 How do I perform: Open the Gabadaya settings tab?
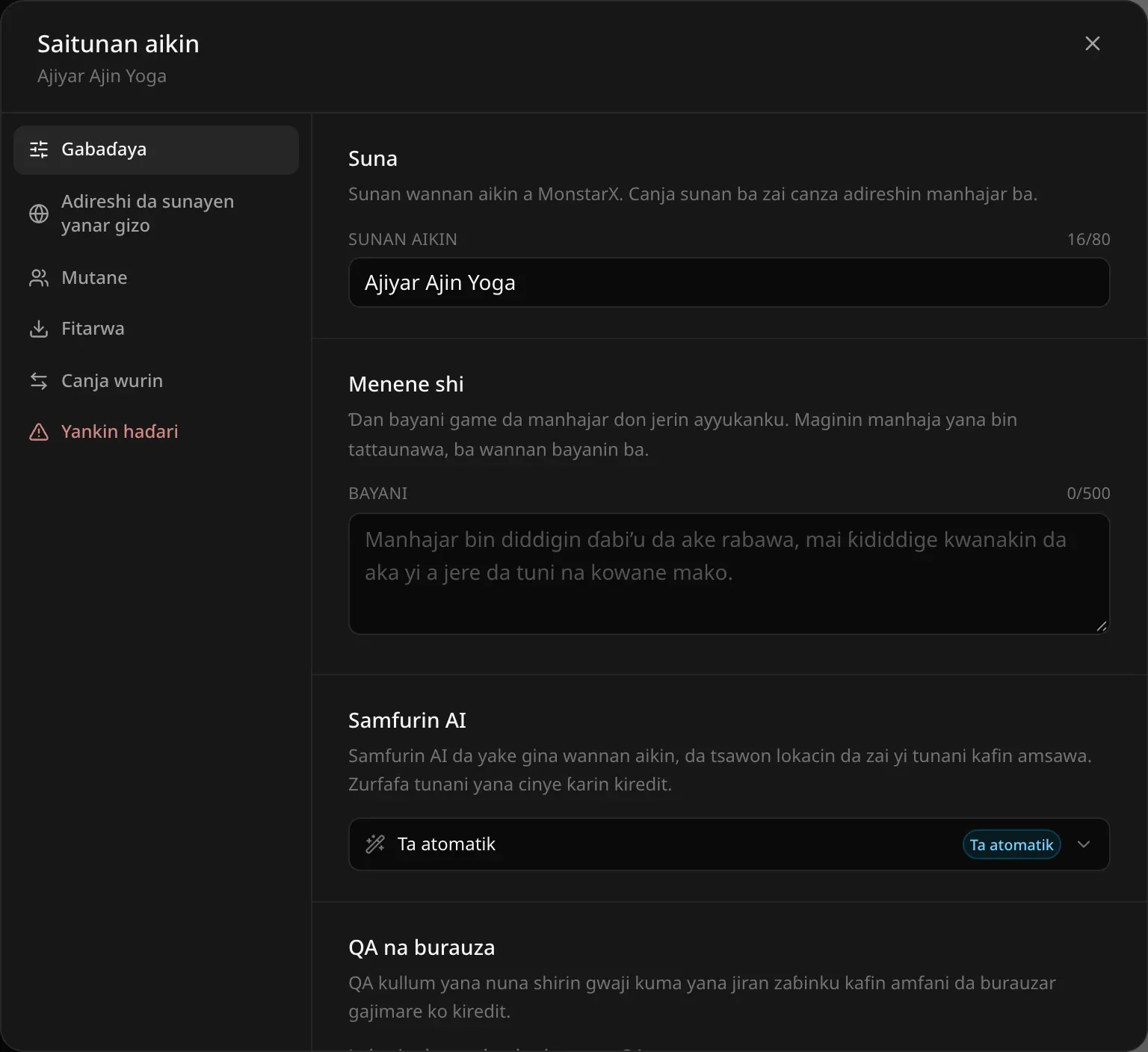point(156,149)
